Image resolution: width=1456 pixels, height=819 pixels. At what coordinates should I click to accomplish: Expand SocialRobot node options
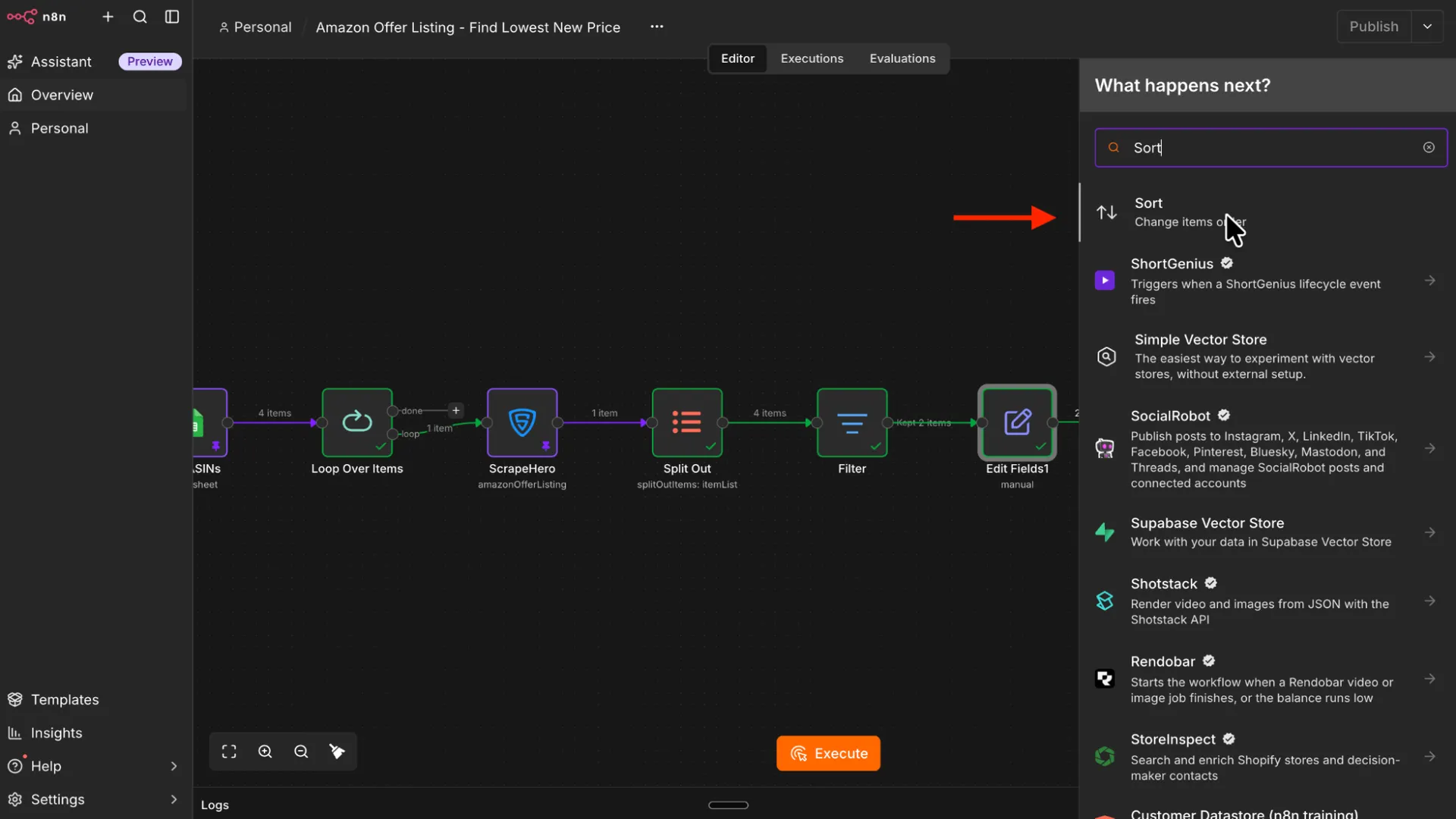[1429, 449]
